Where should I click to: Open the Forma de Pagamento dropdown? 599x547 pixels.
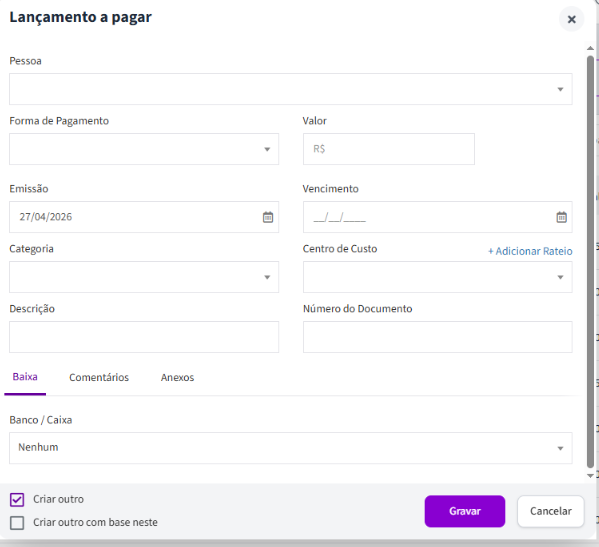coord(144,149)
